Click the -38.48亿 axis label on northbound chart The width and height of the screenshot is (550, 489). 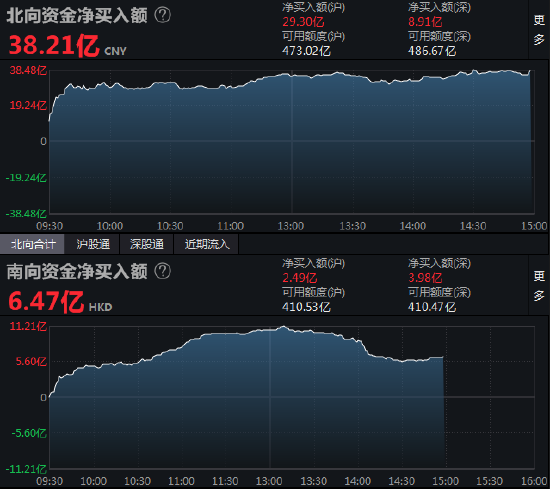tap(26, 213)
